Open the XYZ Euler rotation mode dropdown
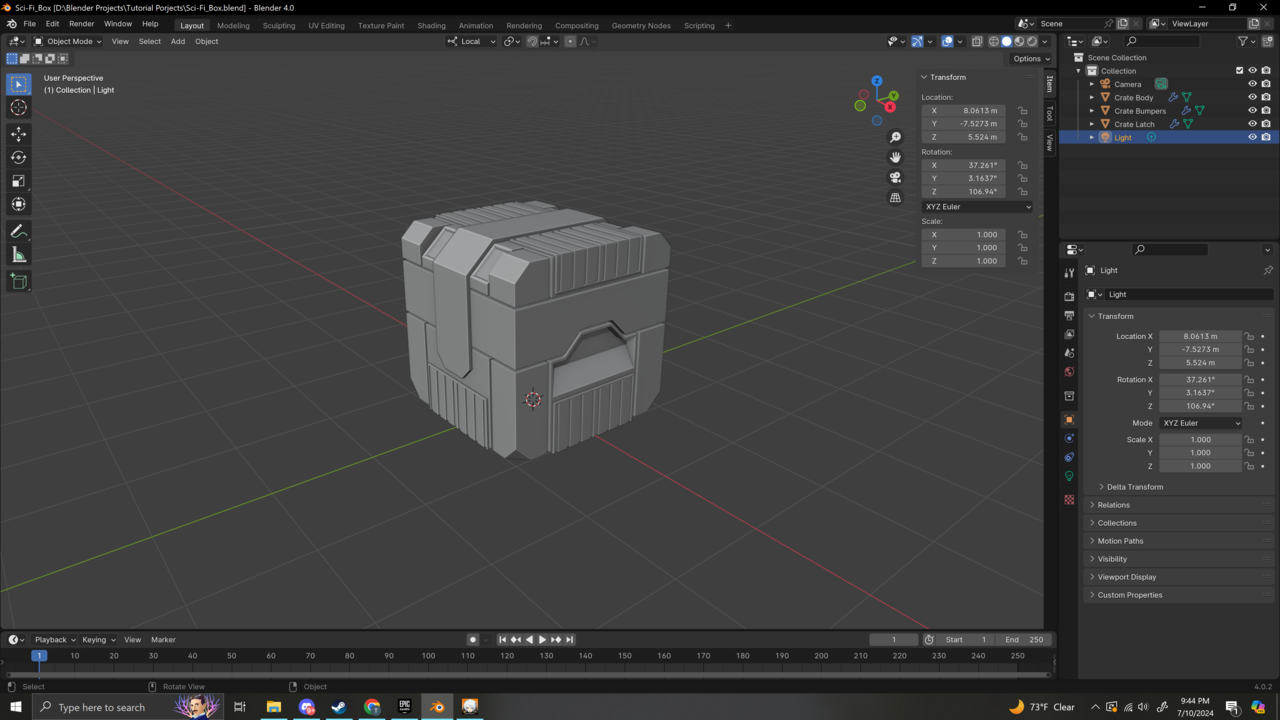The width and height of the screenshot is (1280, 720). pyautogui.click(x=977, y=207)
